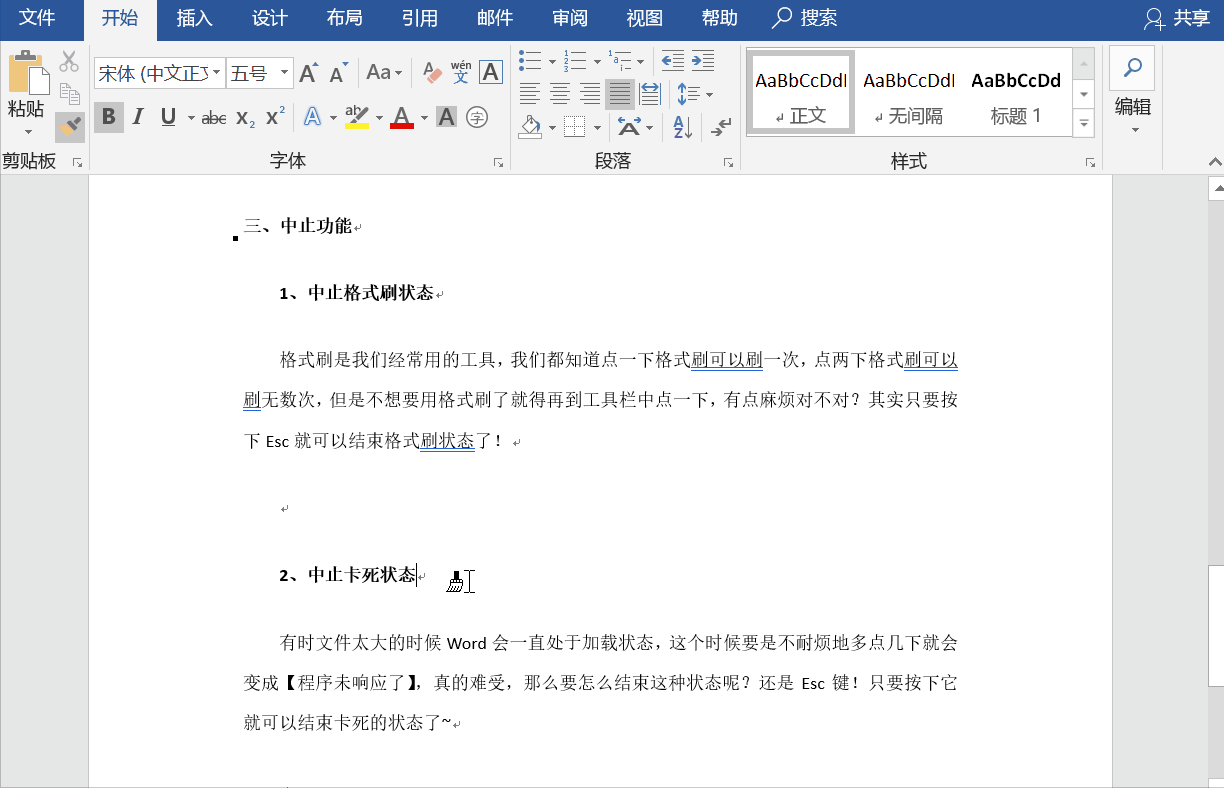
Task: Click the Cut scissors icon
Action: [68, 62]
